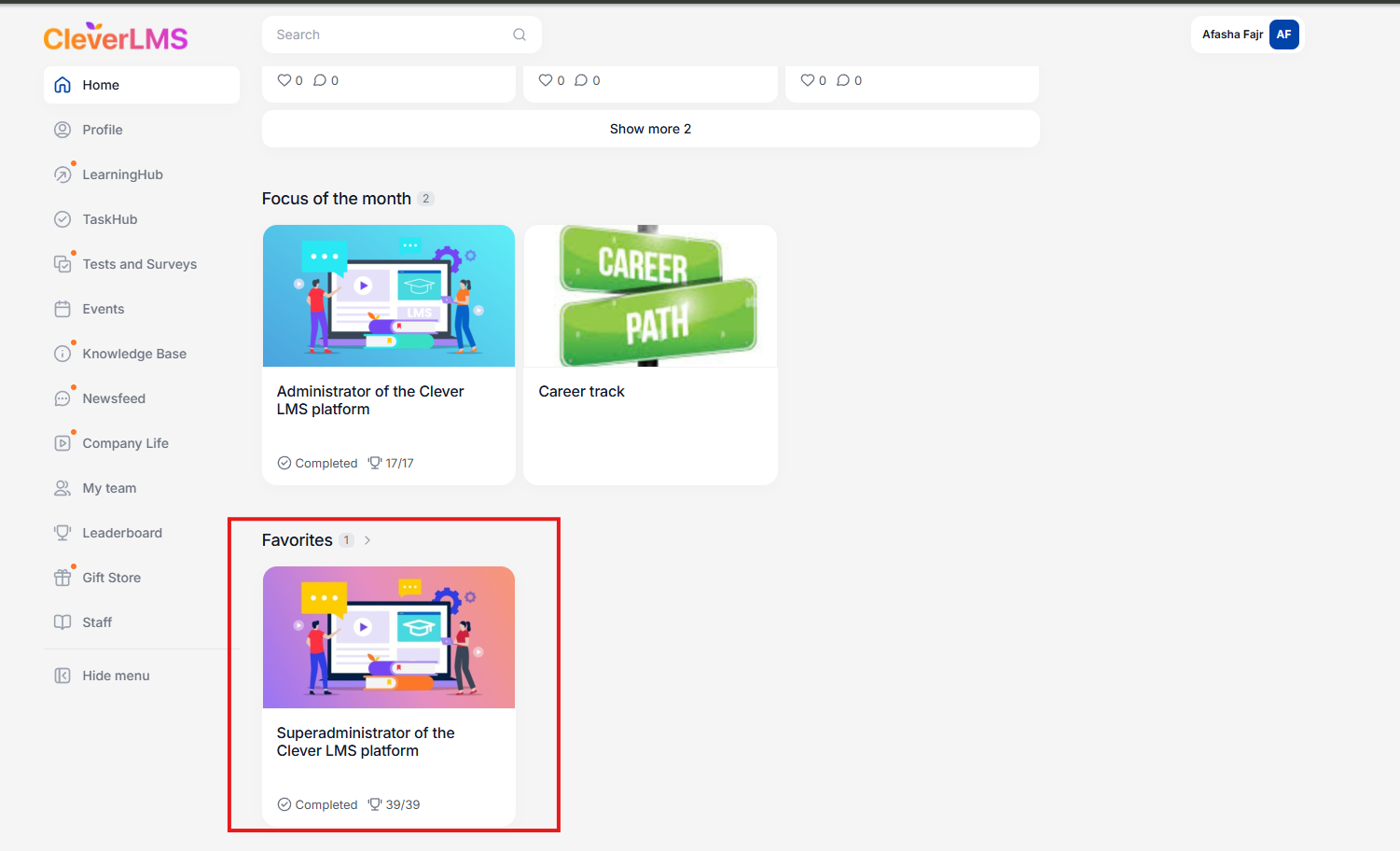
Task: Click the search magnifier icon
Action: click(x=520, y=35)
